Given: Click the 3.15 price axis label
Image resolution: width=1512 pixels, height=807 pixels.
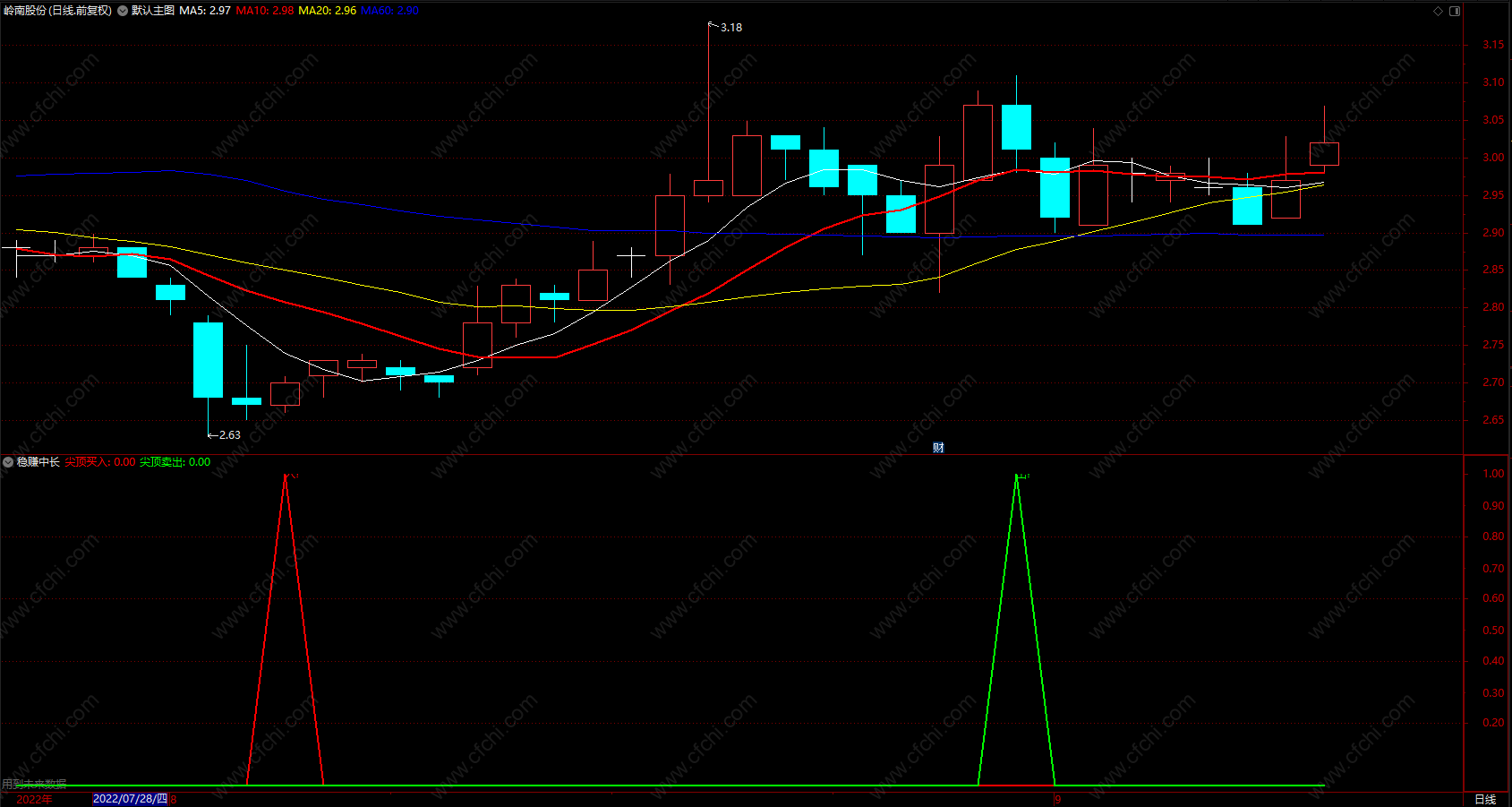Looking at the screenshot, I should coord(1493,45).
